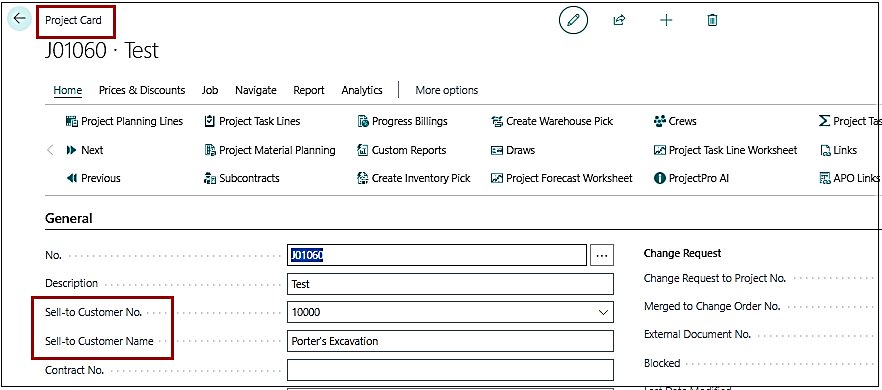Open ProjectPro AI
Viewport: 882px width, 390px height.
click(691, 178)
